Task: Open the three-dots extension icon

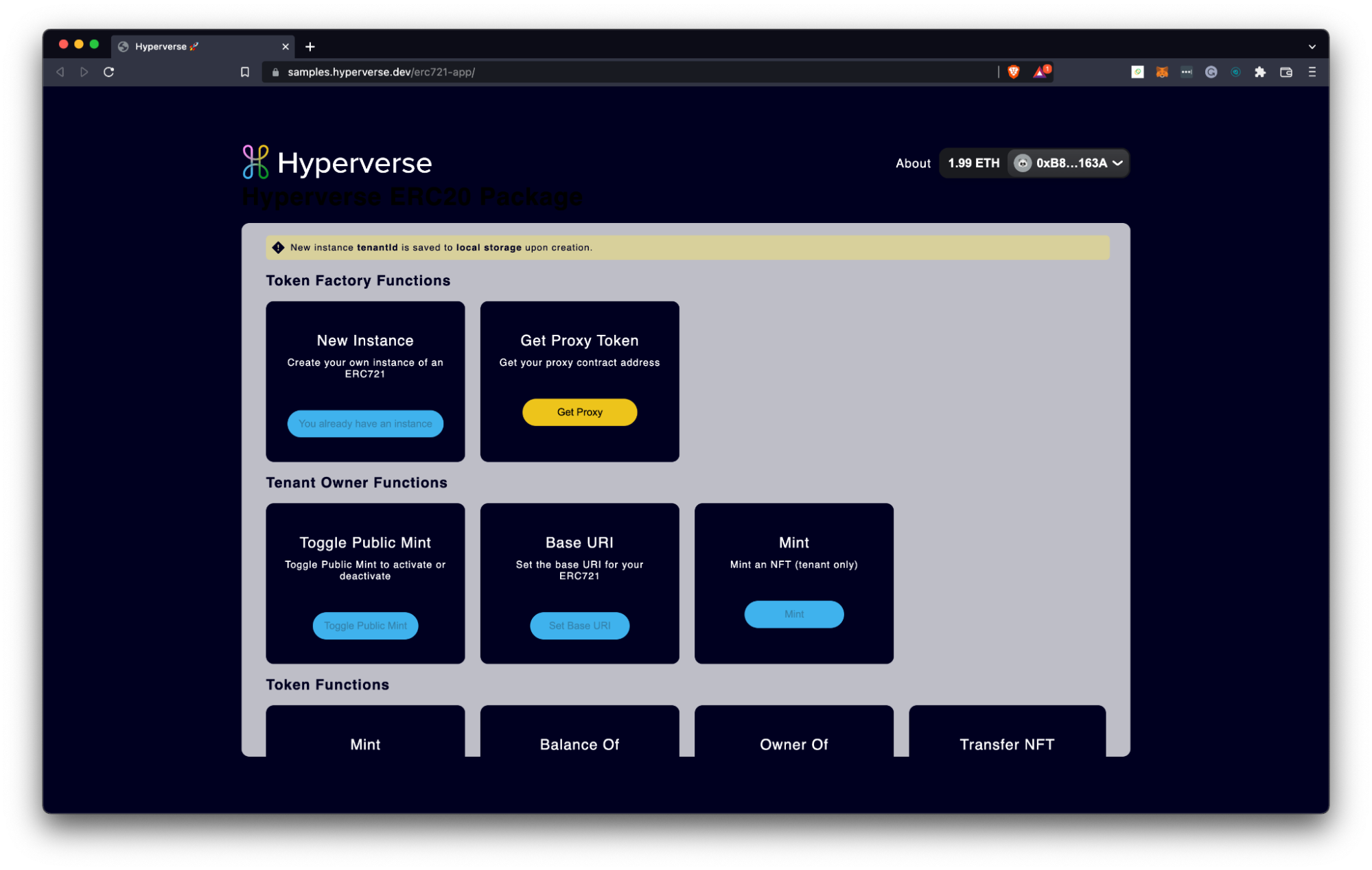Action: [1187, 72]
